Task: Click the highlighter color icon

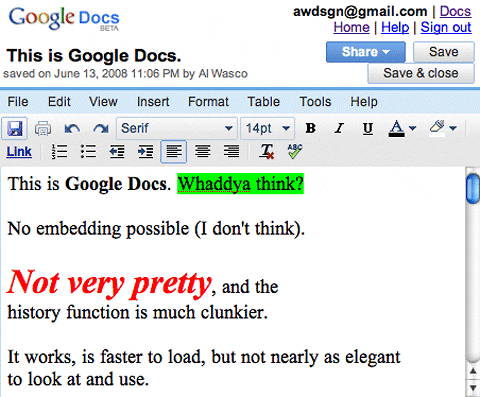Action: pos(437,128)
